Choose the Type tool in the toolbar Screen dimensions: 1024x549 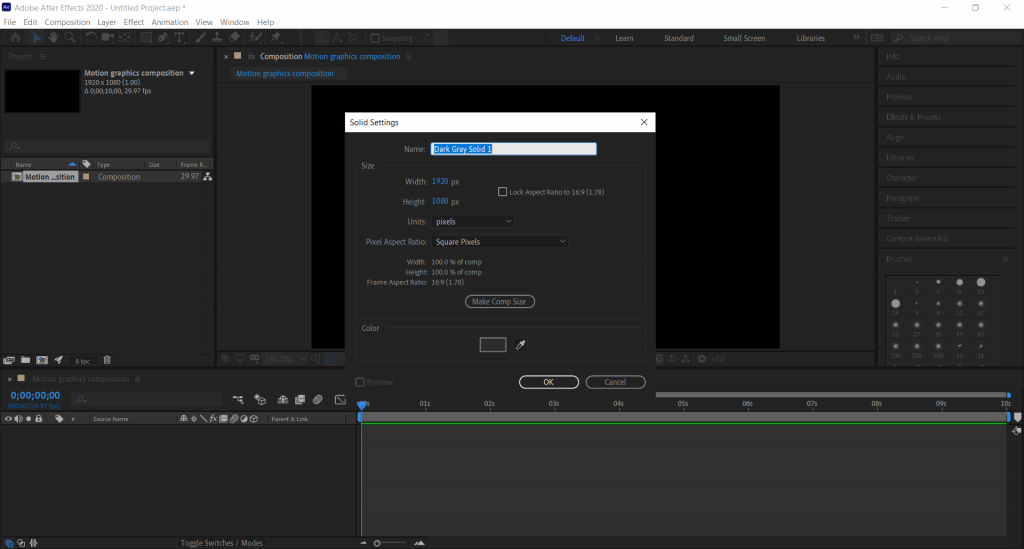click(180, 38)
